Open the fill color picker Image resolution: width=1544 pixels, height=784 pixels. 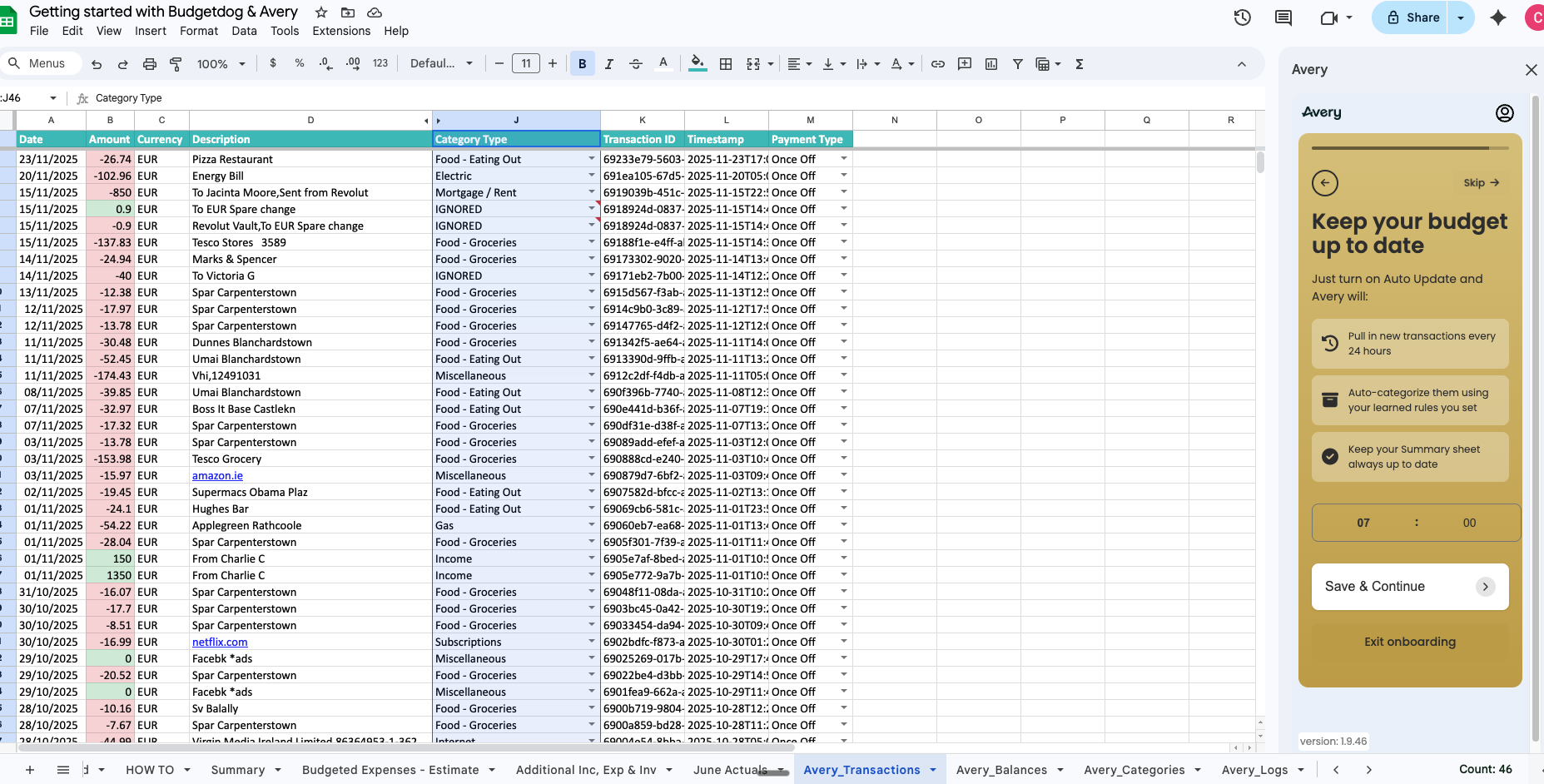click(698, 64)
